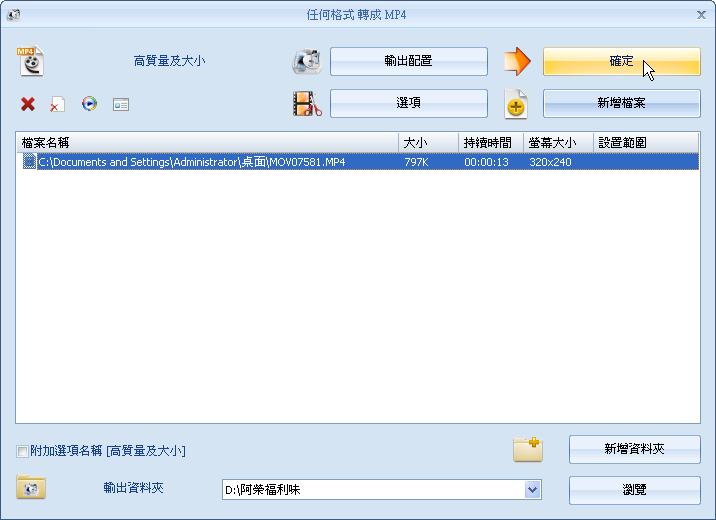
Task: Click the 設置範圍 column header
Action: click(x=646, y=143)
